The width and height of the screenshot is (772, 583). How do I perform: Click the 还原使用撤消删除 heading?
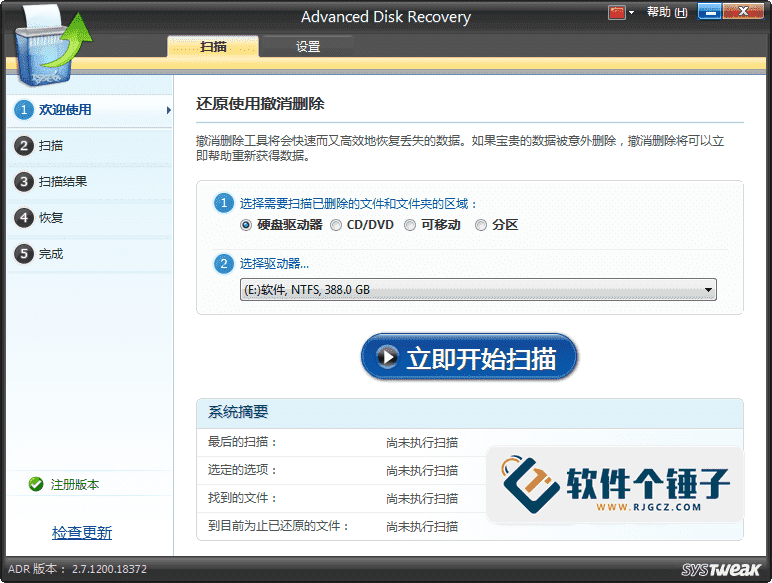pyautogui.click(x=260, y=104)
